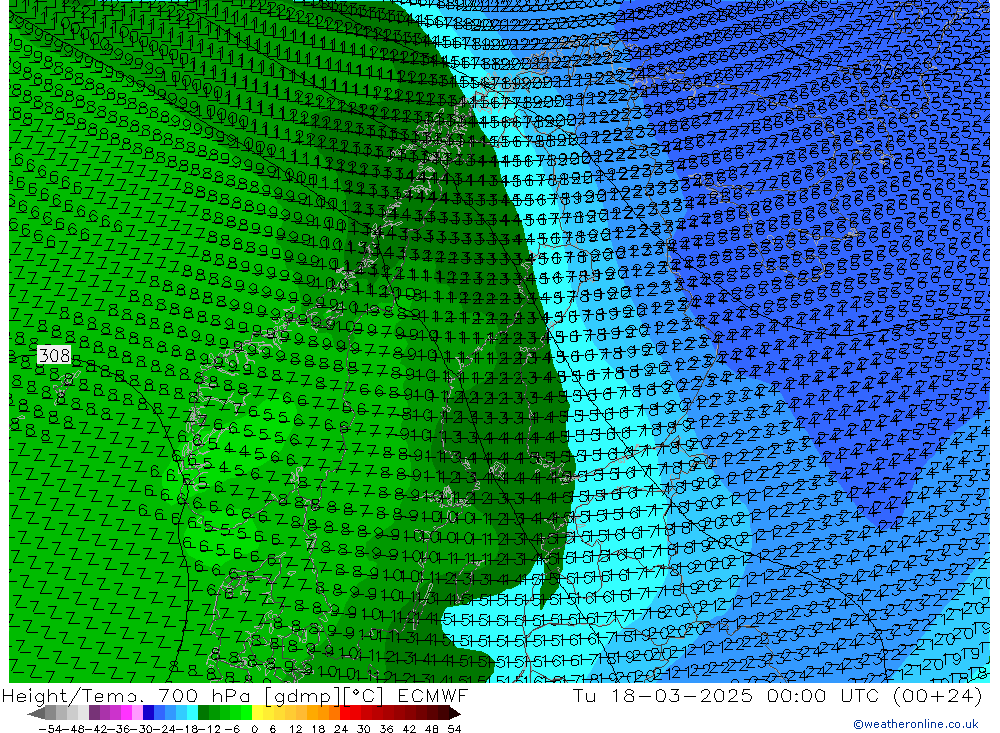Select the dark blue legend swatch at -30
1000x733 pixels.
[149, 713]
